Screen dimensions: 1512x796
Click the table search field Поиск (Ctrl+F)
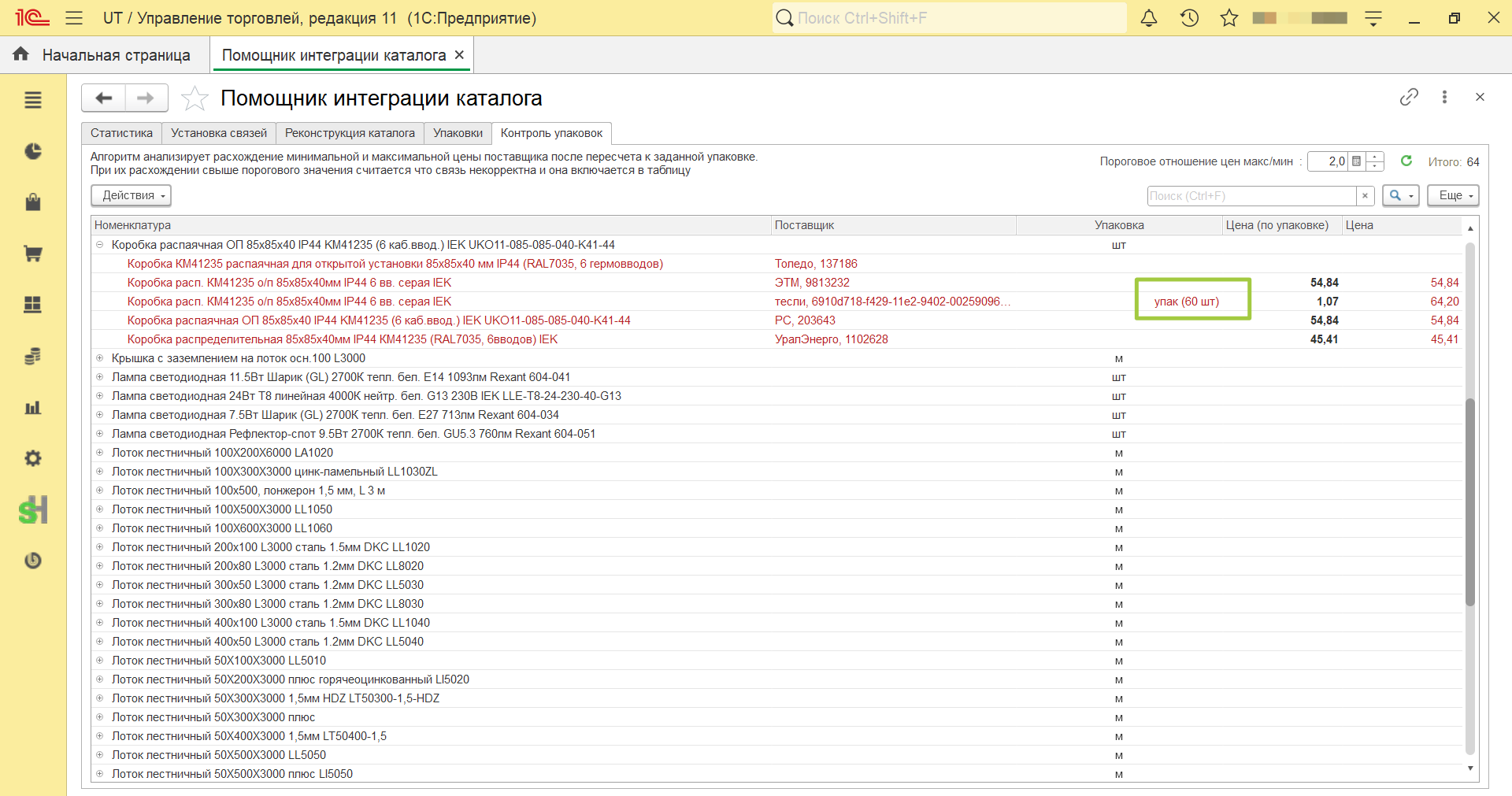[x=1251, y=196]
